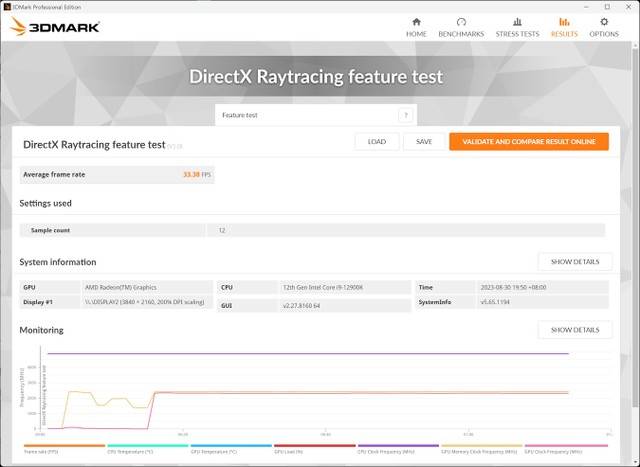The image size is (640, 467).
Task: Click the 3DMark logo
Action: [55, 27]
